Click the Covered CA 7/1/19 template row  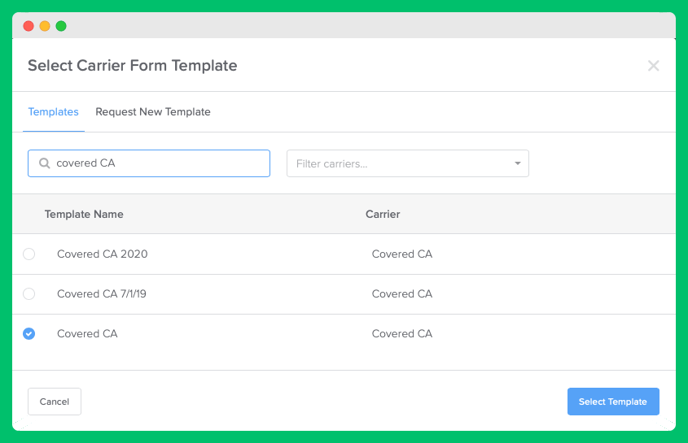pos(344,294)
